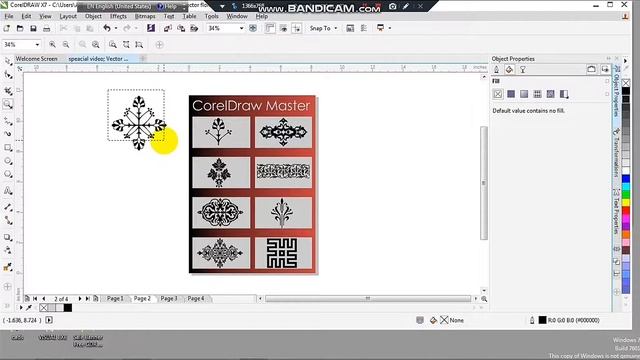
Task: Click the Search Content icon
Action: pos(151,28)
